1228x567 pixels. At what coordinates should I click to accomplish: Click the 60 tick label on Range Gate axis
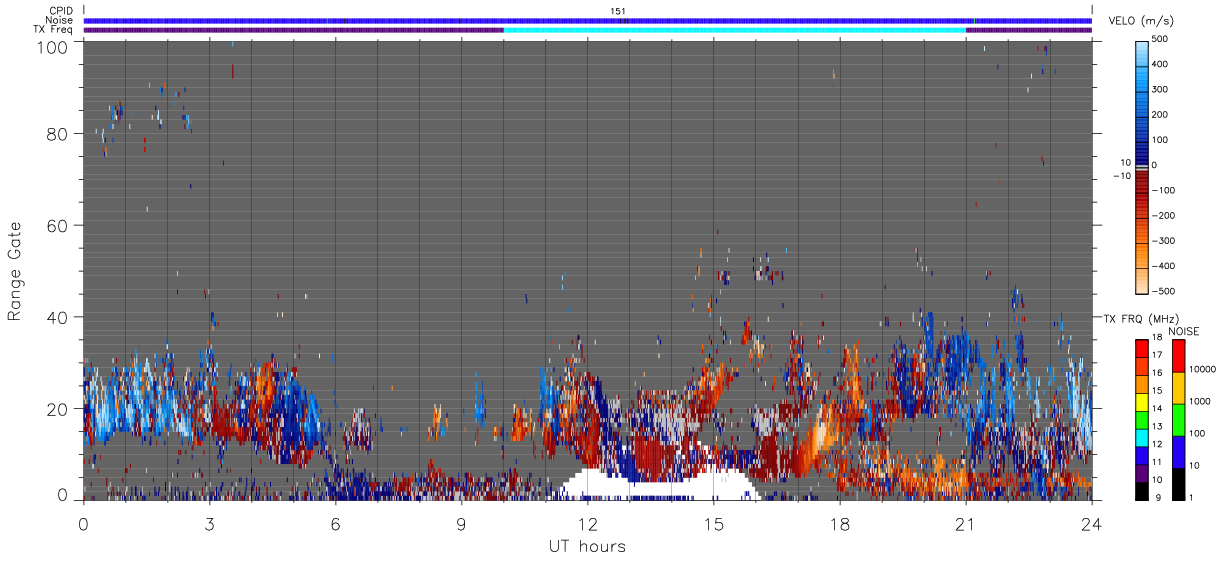click(x=58, y=225)
